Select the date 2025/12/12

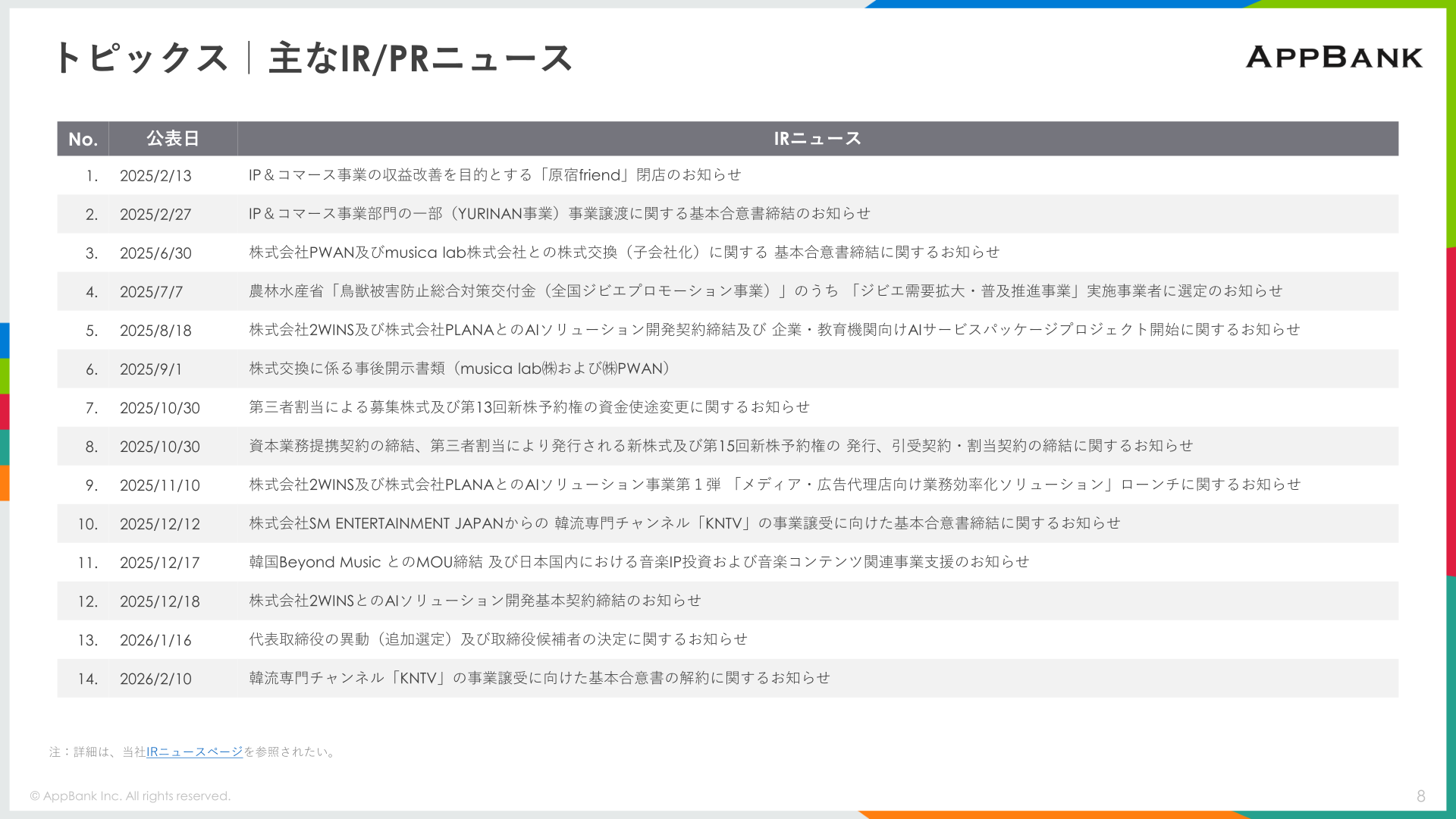coord(160,524)
